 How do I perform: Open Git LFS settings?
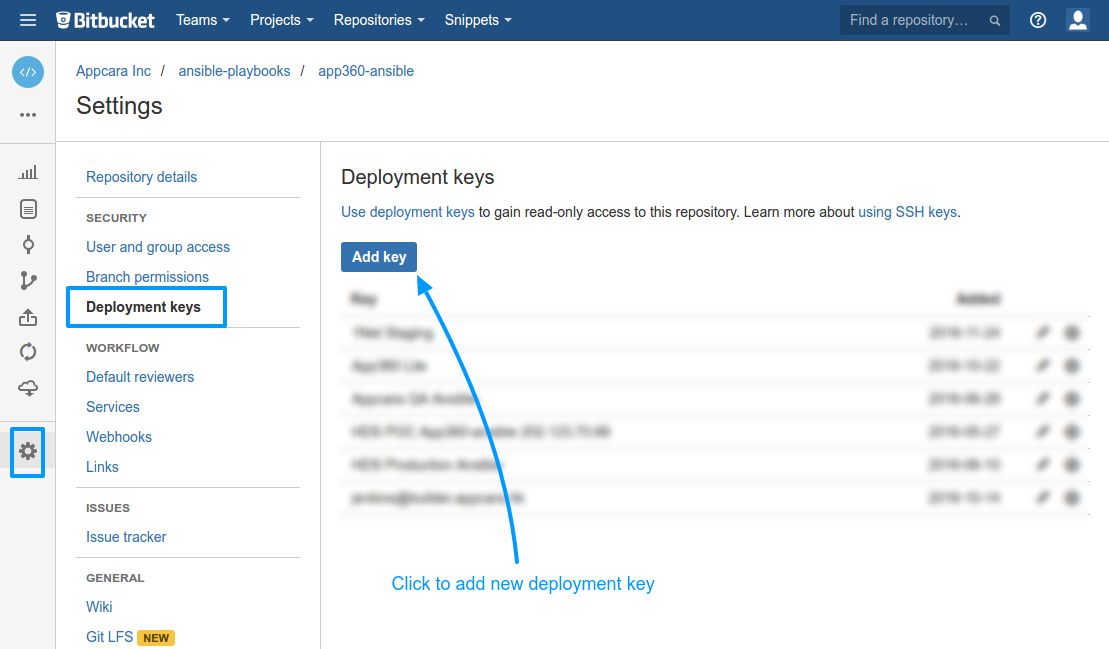(x=110, y=636)
